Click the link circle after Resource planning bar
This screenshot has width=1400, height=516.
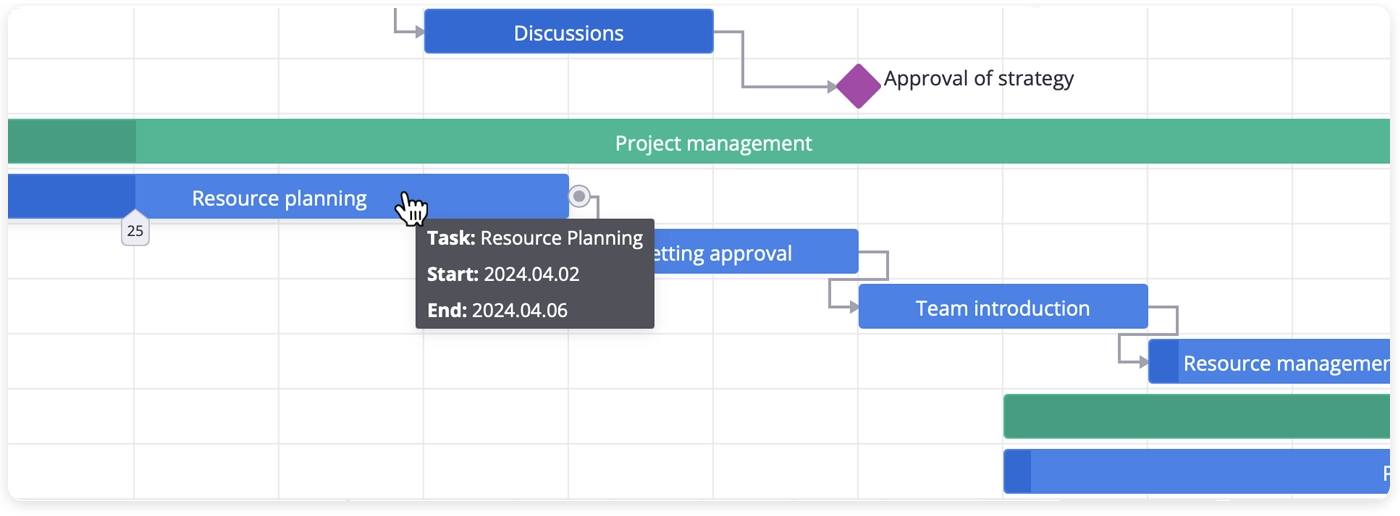(x=579, y=196)
